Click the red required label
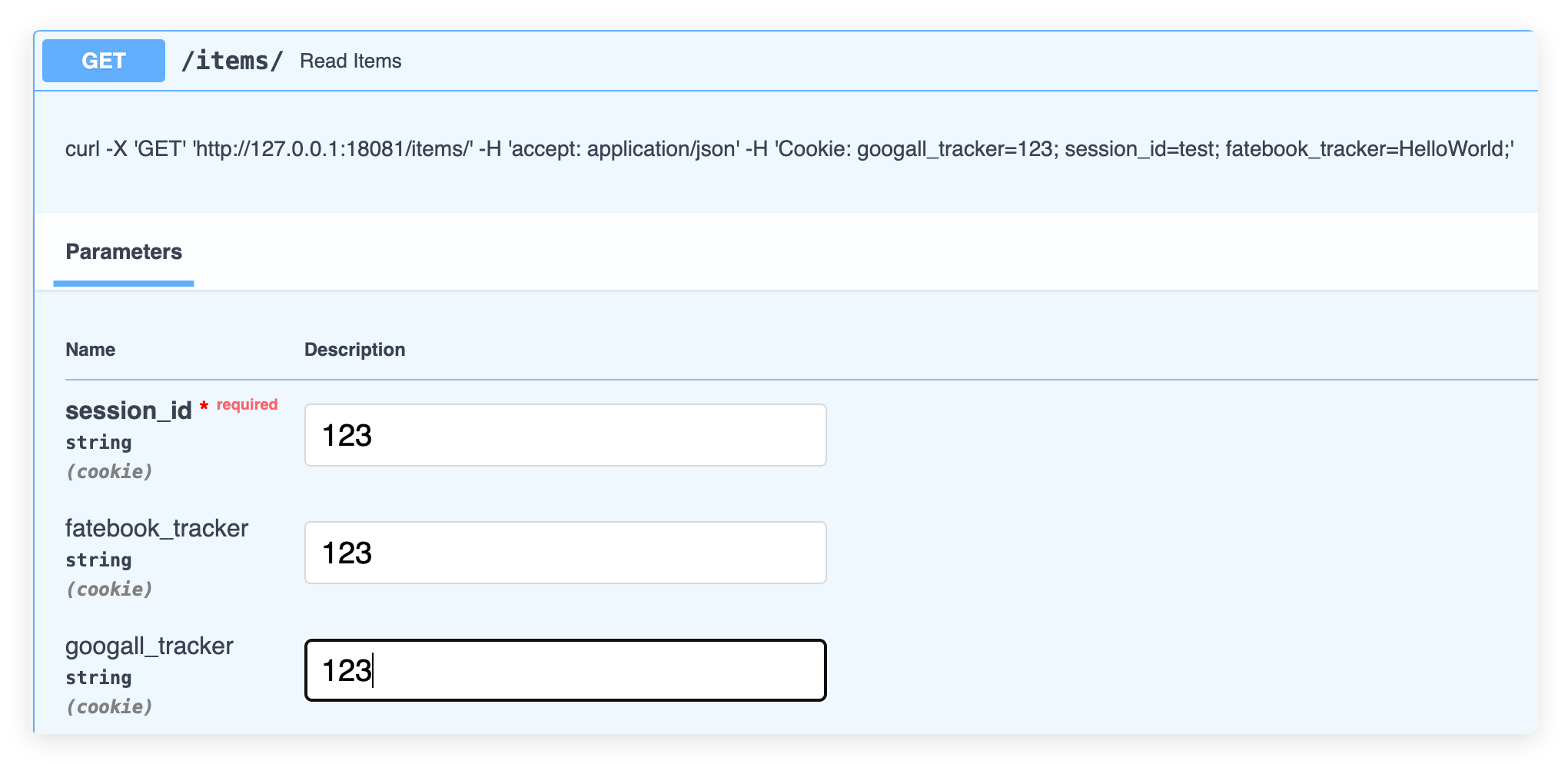The width and height of the screenshot is (1568, 764). pyautogui.click(x=247, y=405)
